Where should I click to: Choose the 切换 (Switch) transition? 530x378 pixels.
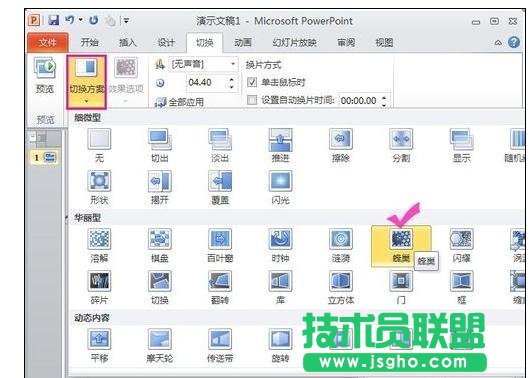point(160,288)
